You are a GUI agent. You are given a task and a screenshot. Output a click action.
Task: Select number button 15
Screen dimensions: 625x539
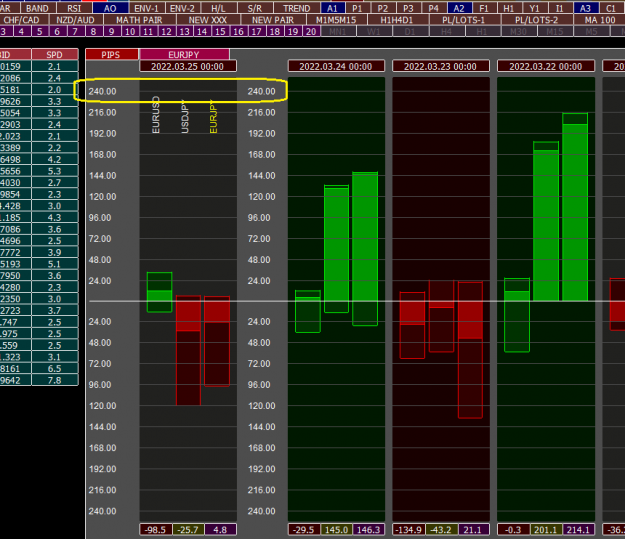220,31
